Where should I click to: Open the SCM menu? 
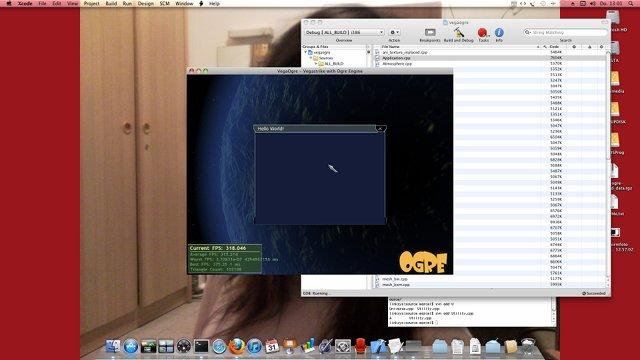point(164,3)
